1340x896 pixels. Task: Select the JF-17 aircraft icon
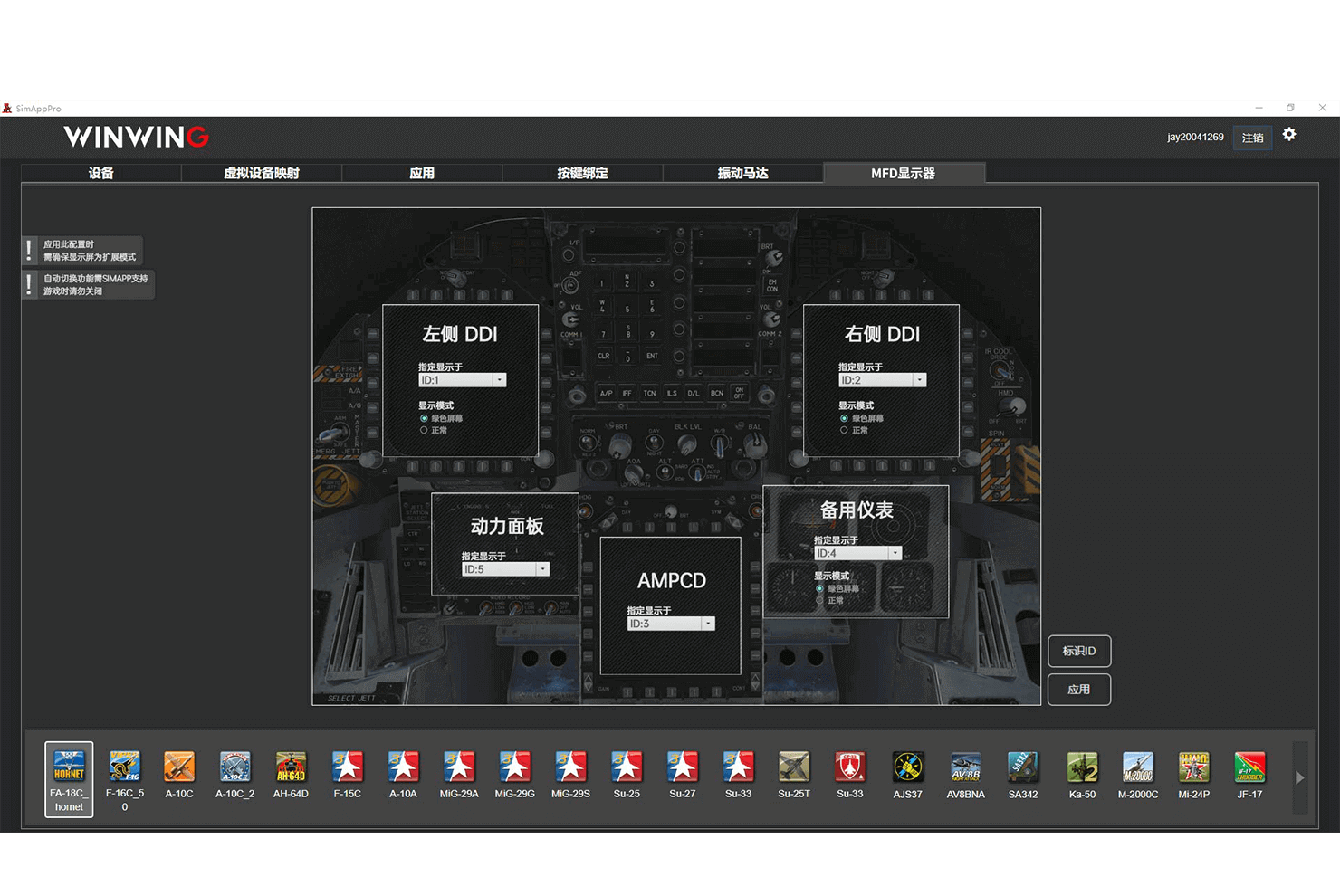click(x=1249, y=767)
